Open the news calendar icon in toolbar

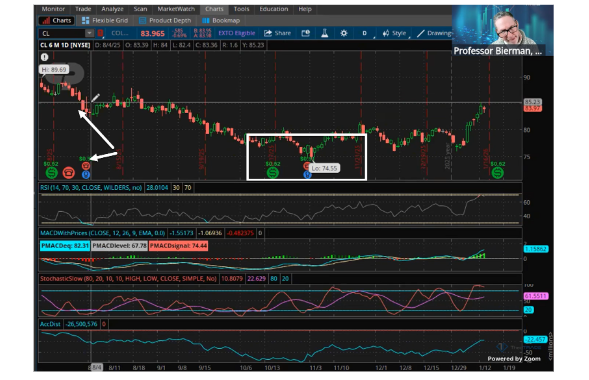(305, 33)
